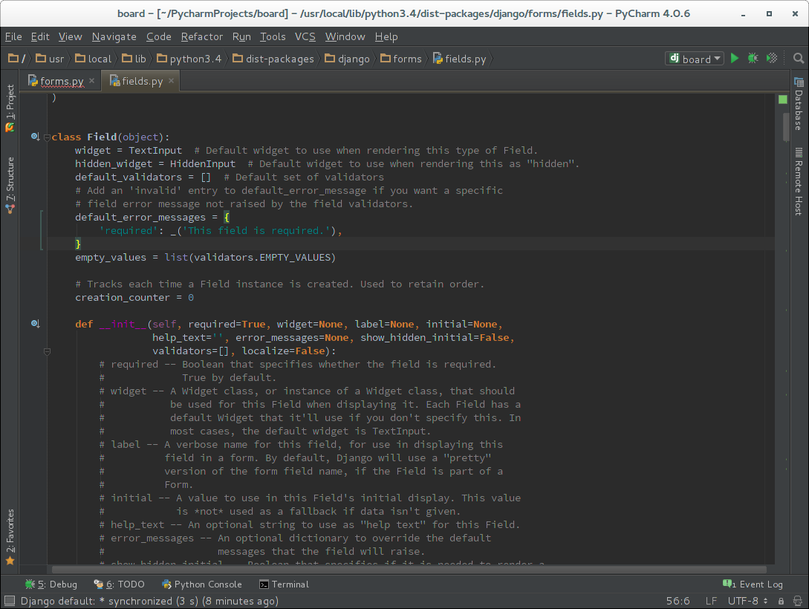This screenshot has height=609, width=809.
Task: Run board with coverage
Action: tap(772, 58)
